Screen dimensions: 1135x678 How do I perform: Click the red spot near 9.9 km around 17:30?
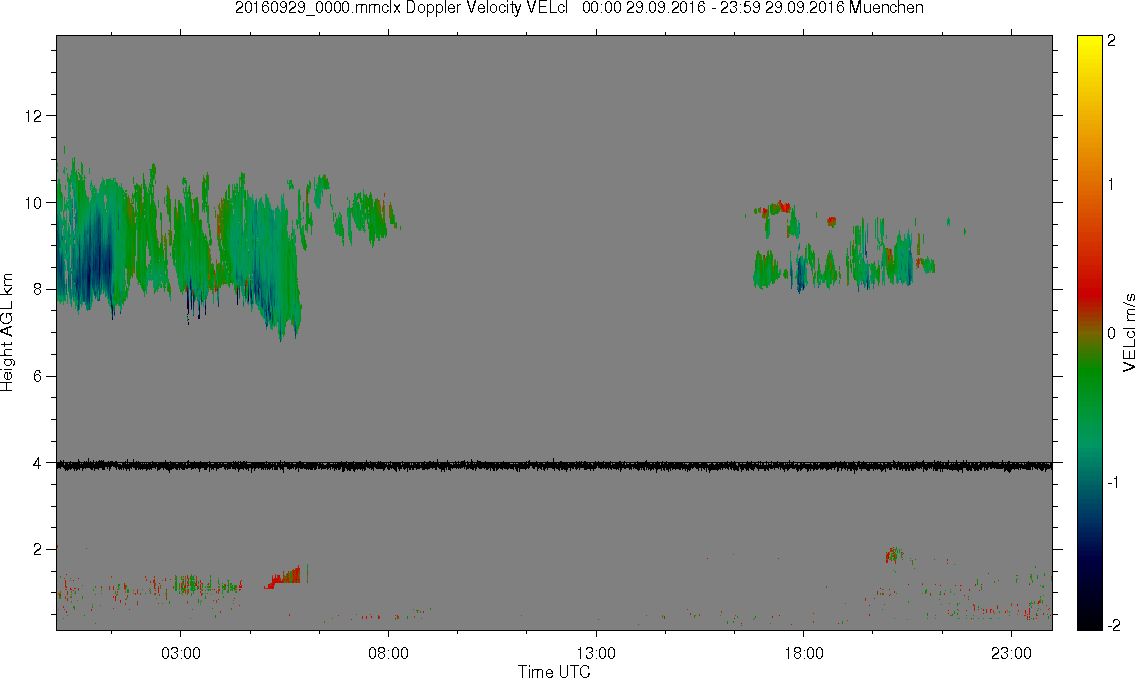tap(778, 208)
